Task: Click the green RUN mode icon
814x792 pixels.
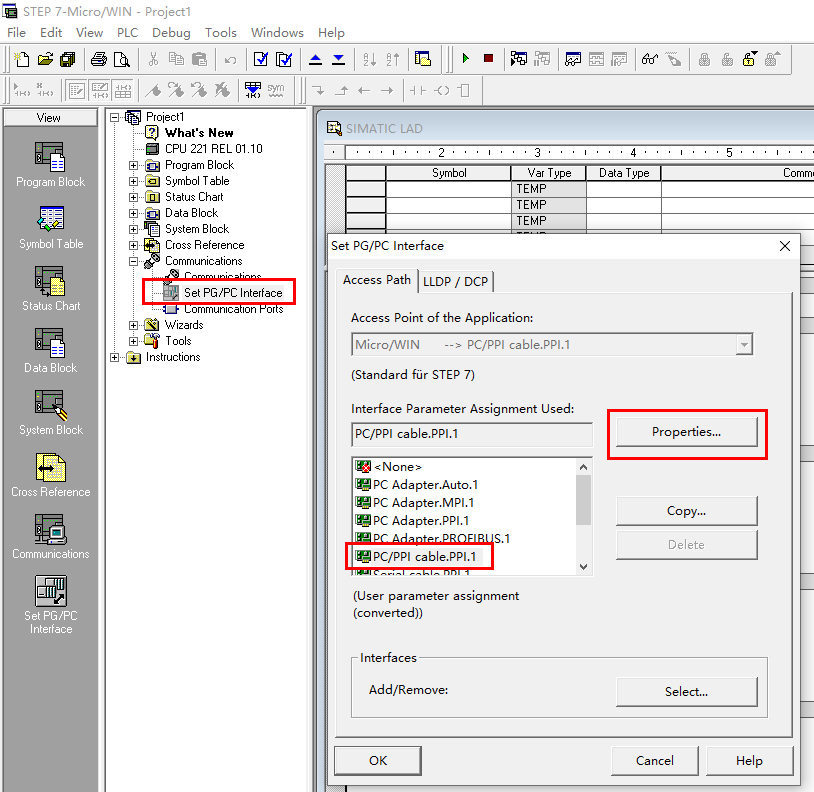Action: [x=466, y=59]
